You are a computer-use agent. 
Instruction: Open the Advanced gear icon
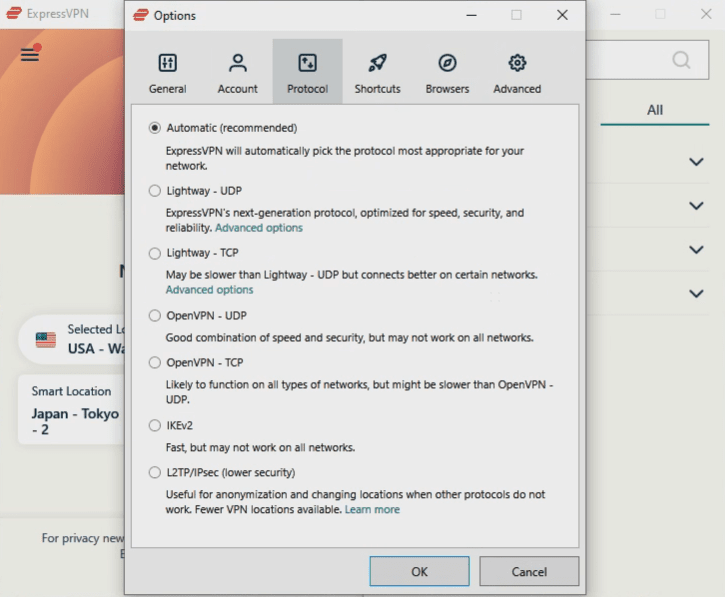point(517,63)
